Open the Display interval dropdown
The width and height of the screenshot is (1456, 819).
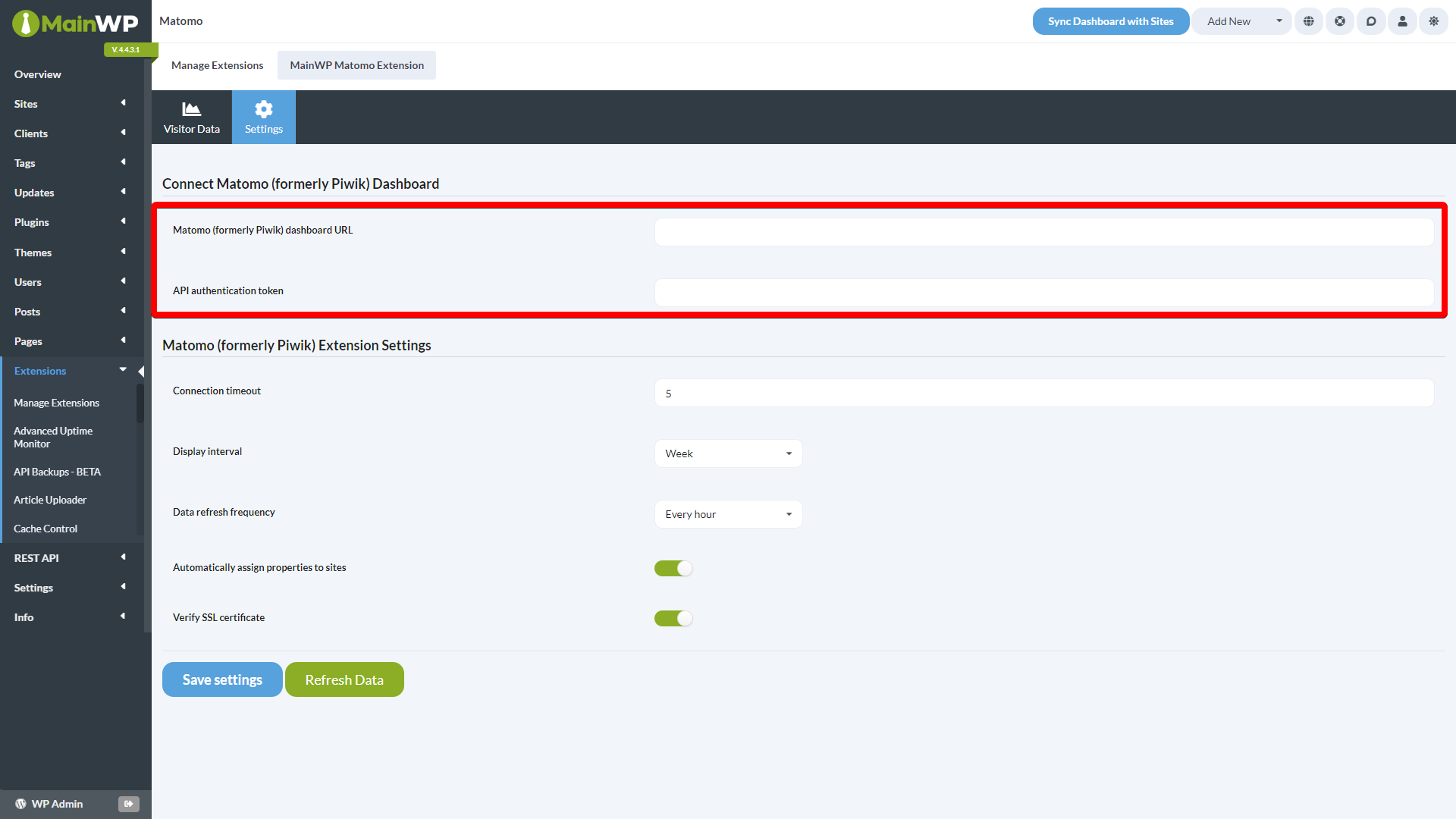click(727, 453)
